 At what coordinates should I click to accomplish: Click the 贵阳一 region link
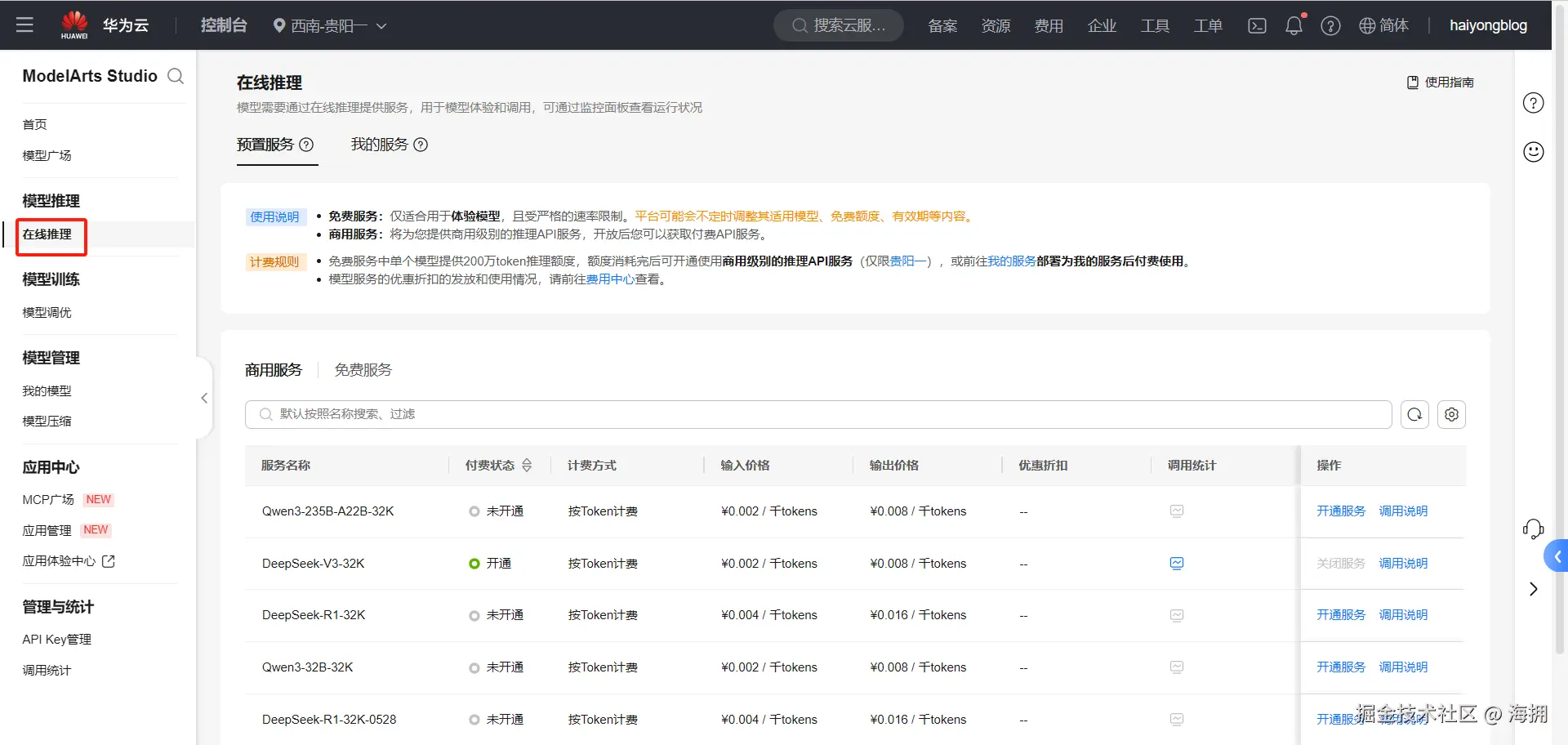[908, 261]
